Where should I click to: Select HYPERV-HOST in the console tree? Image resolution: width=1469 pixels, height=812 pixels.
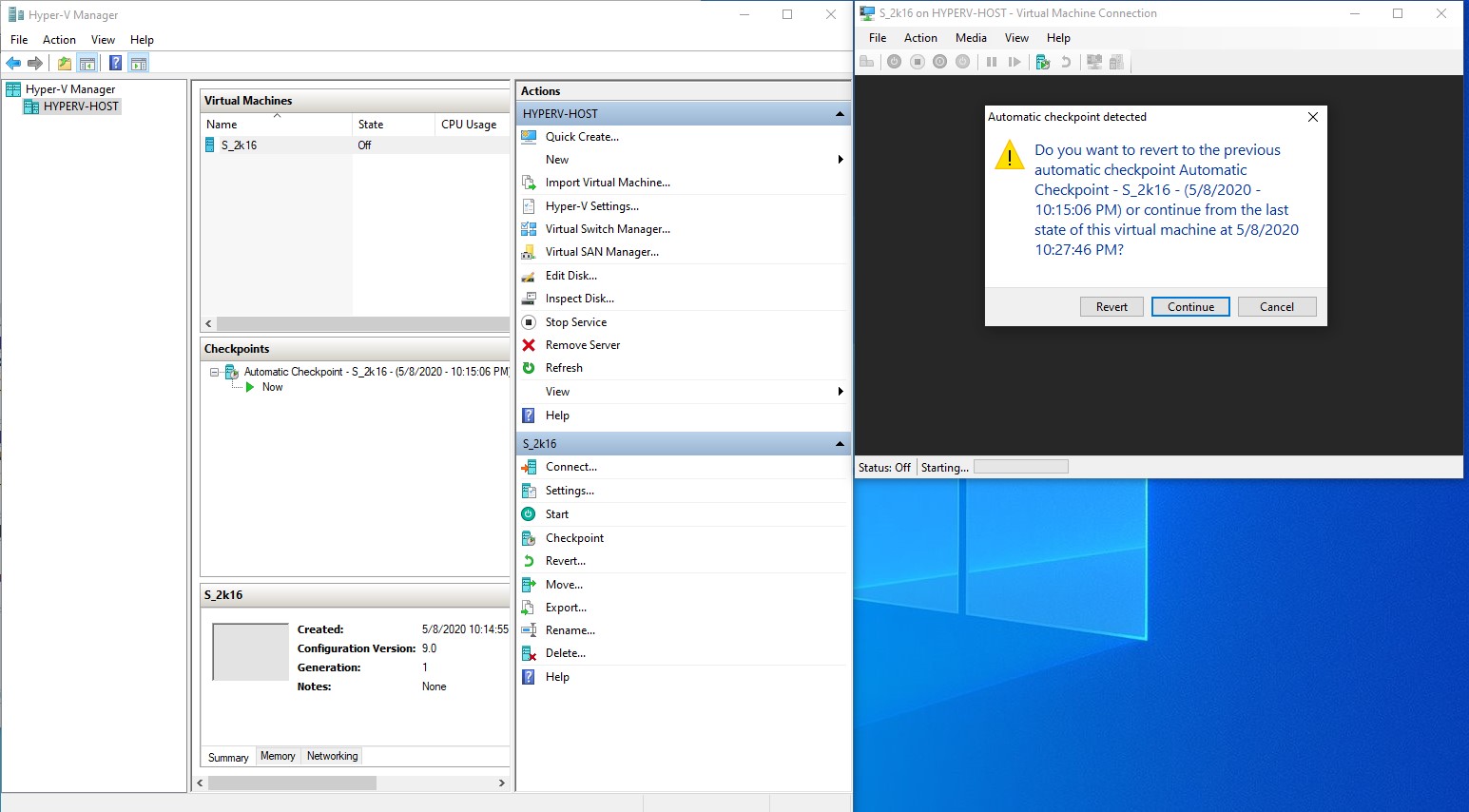tap(72, 106)
